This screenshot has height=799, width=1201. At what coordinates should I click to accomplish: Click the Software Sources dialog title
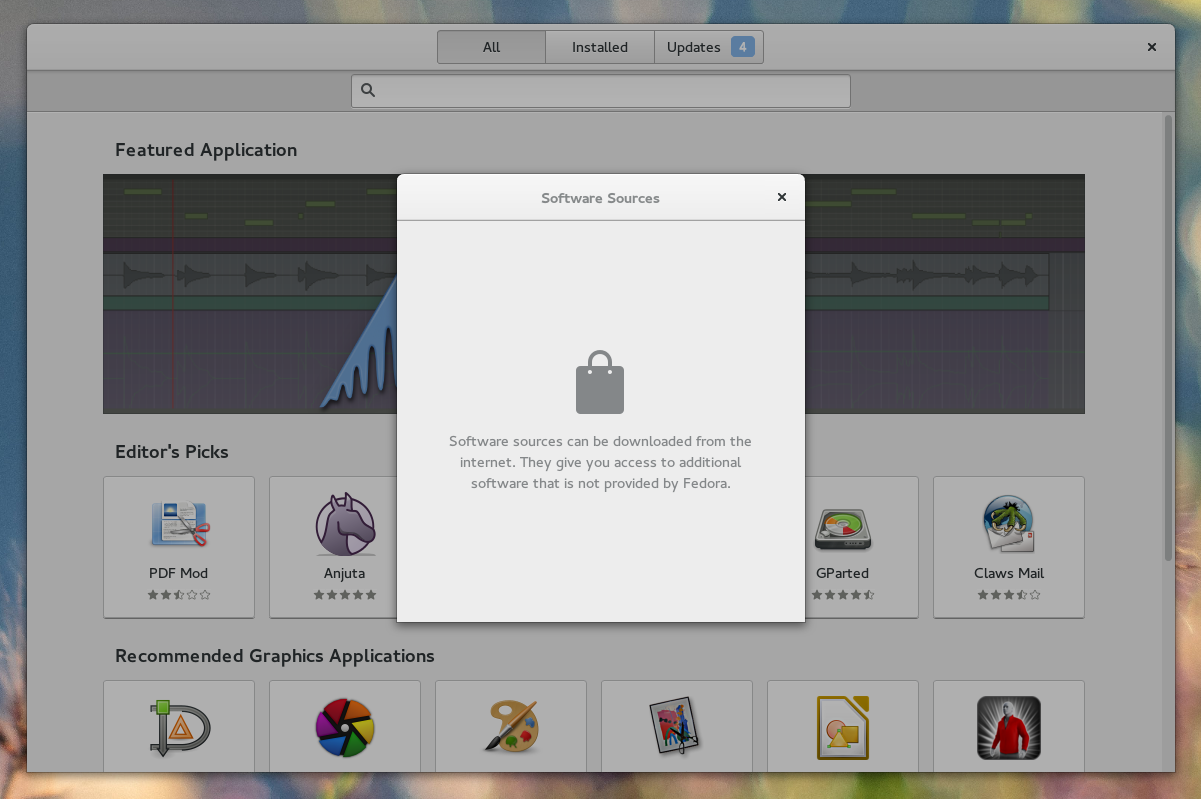point(600,198)
